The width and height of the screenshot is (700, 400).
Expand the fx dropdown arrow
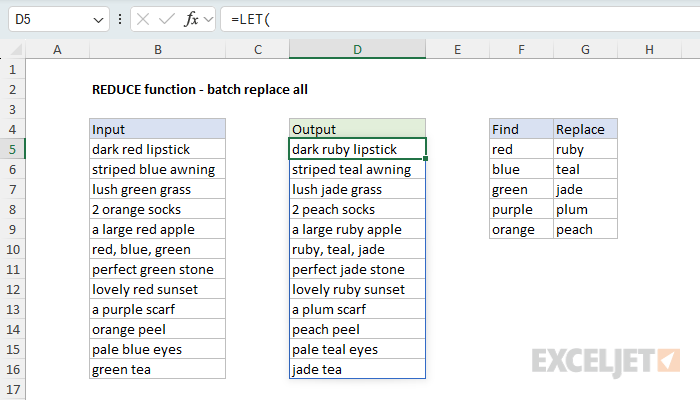tap(208, 19)
